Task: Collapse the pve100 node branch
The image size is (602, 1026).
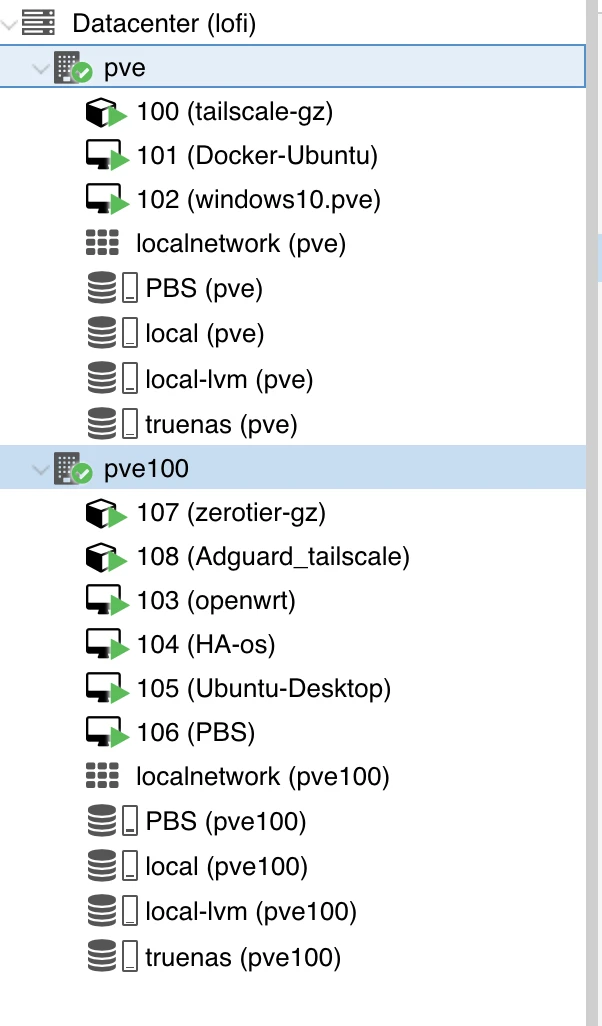Action: coord(40,469)
